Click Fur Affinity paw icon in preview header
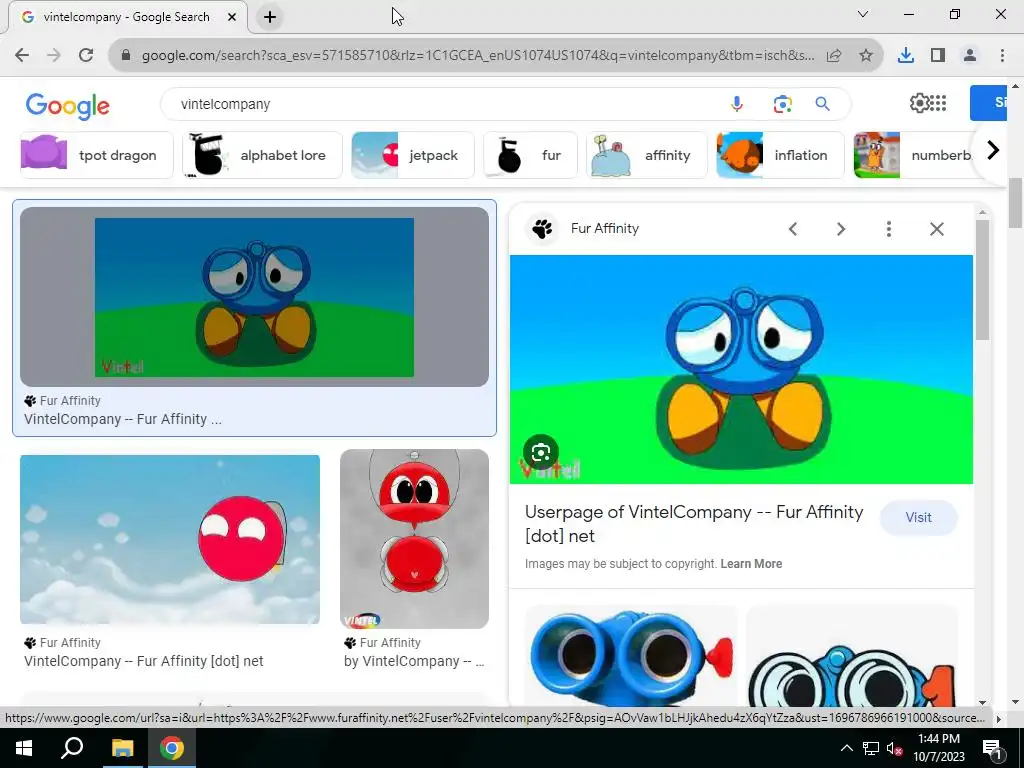 click(x=542, y=229)
